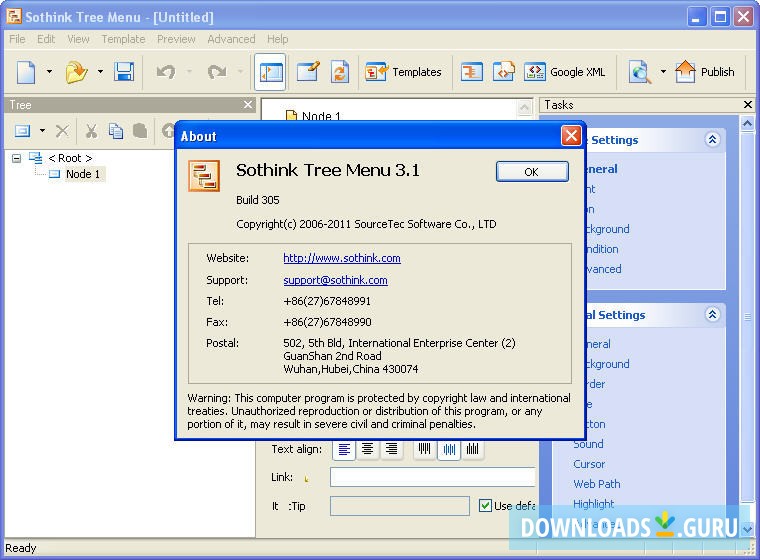Click the Link input field
Screen dimensions: 760x560
(x=432, y=477)
